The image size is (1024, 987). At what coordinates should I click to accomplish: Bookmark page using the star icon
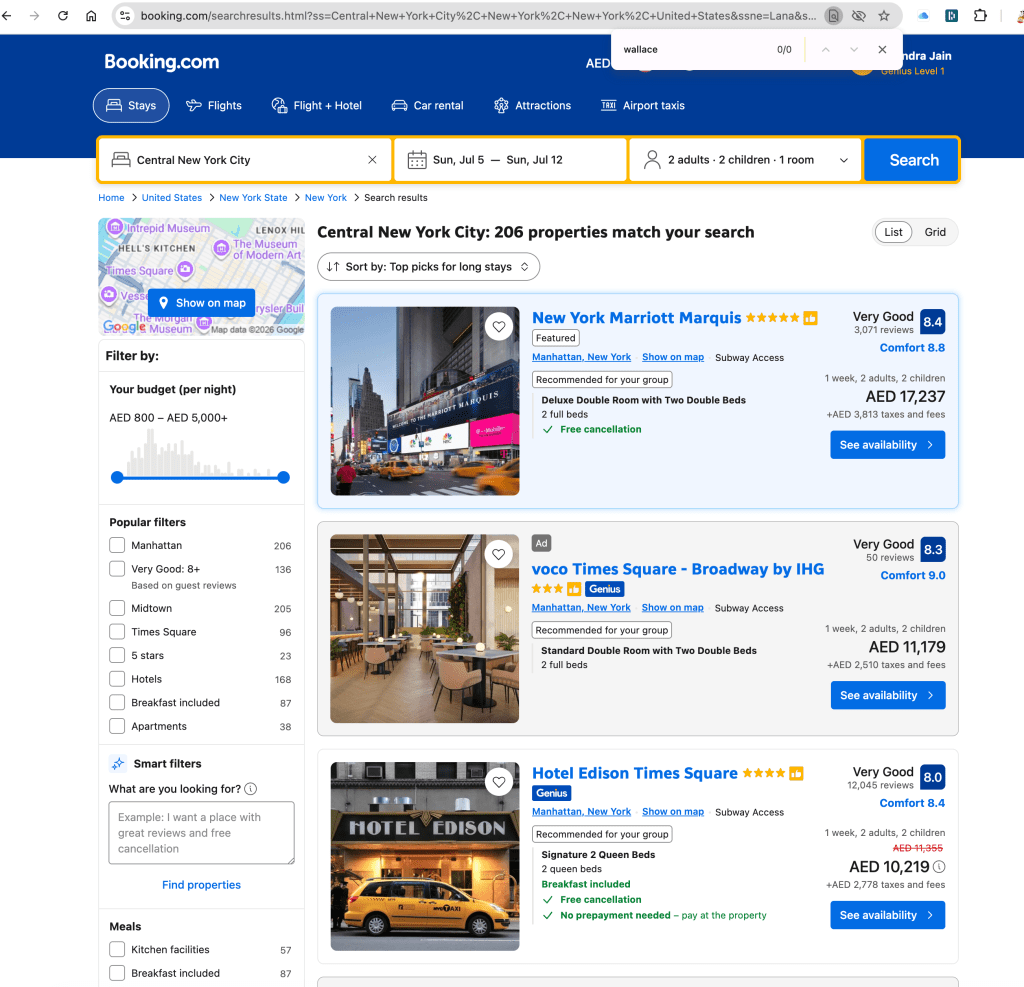pos(884,16)
